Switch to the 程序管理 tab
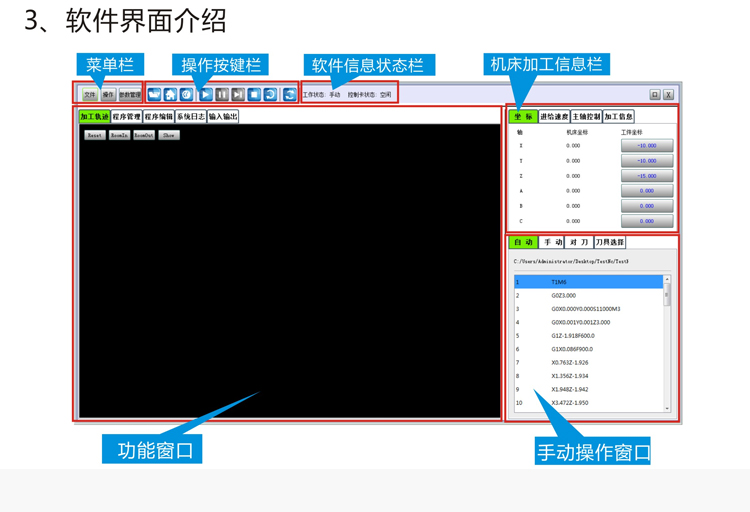 coord(127,116)
